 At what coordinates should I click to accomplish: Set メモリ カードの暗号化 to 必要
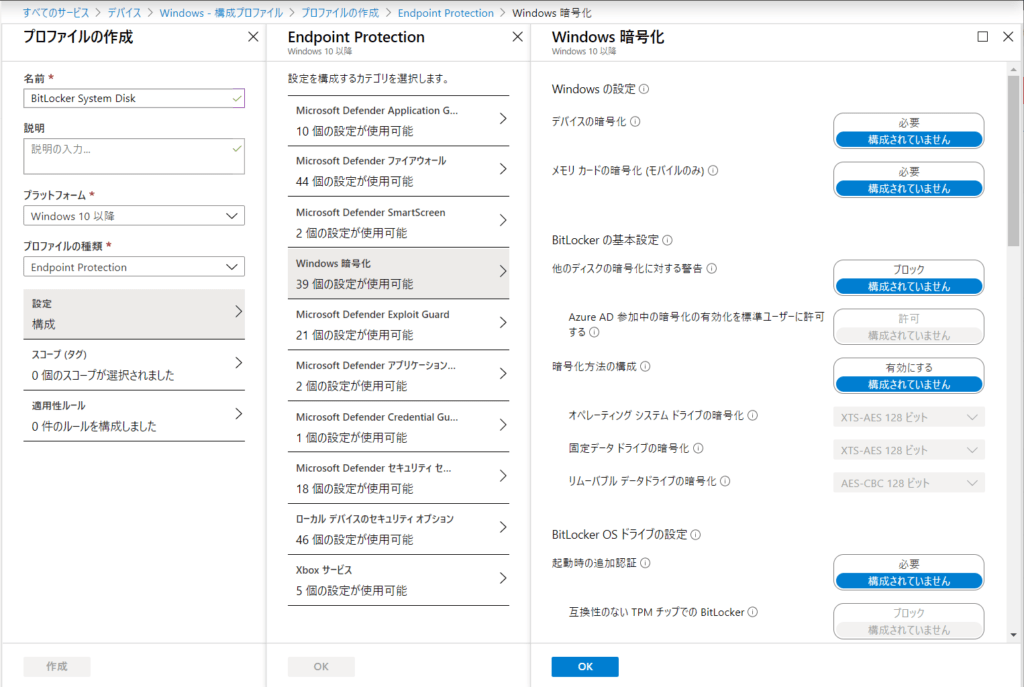pyautogui.click(x=908, y=172)
